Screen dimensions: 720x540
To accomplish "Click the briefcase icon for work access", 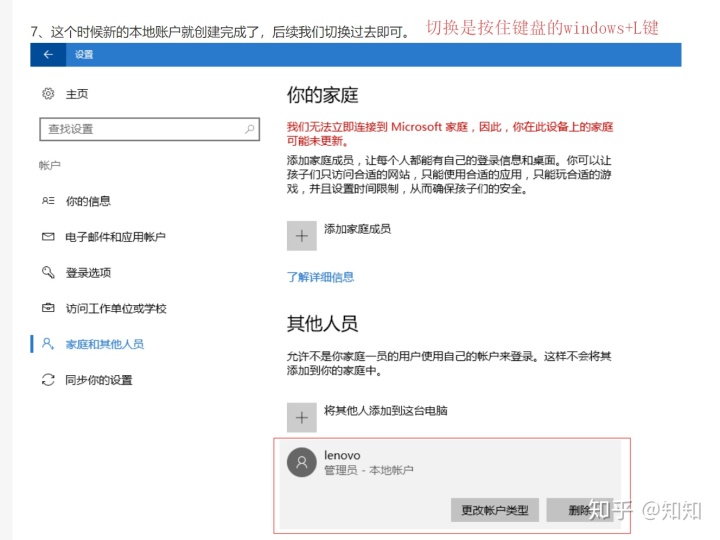I will coord(48,308).
